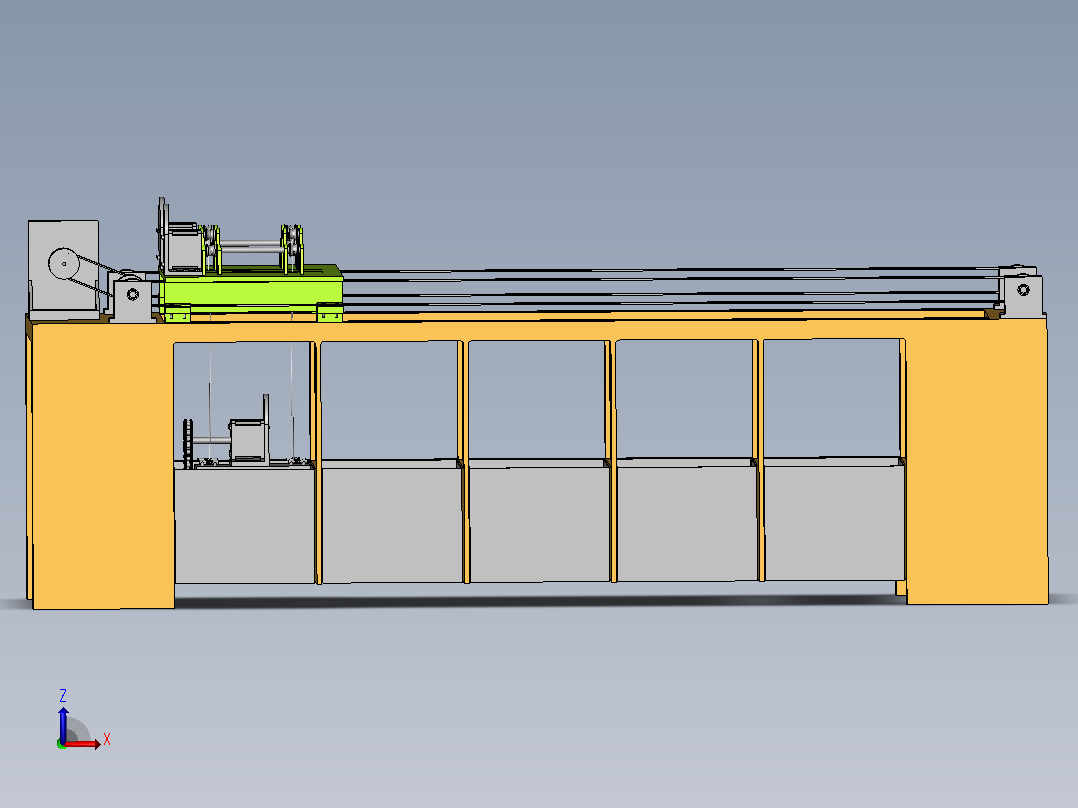
Task: Click the "Z" axis label
Action: click(63, 695)
